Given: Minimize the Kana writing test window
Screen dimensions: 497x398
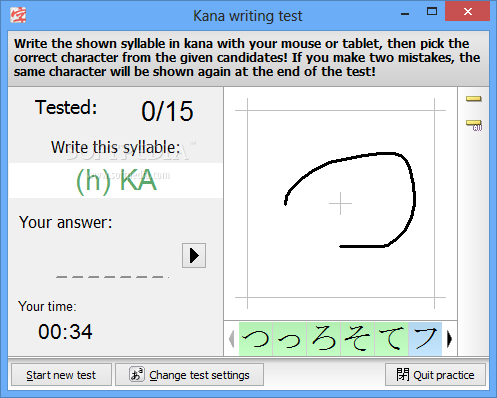Looking at the screenshot, I should pyautogui.click(x=405, y=13).
